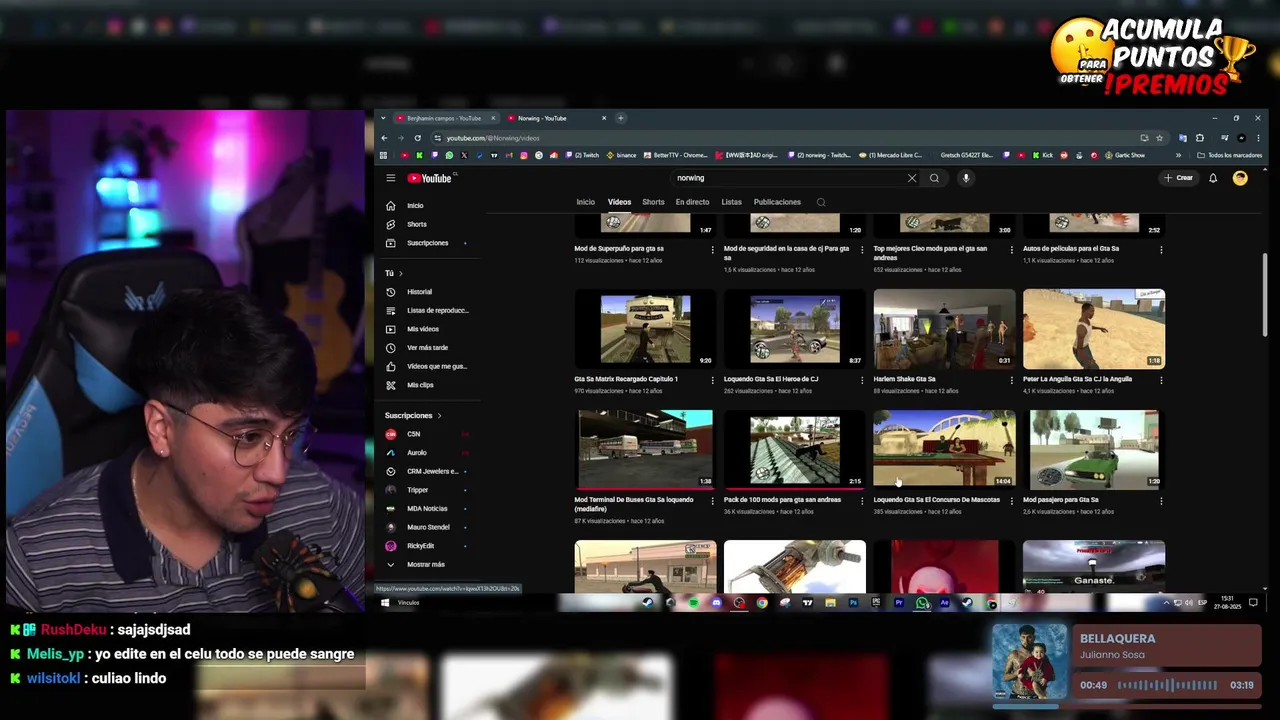Expand the Tú section chevron
The height and width of the screenshot is (720, 1280).
(401, 273)
